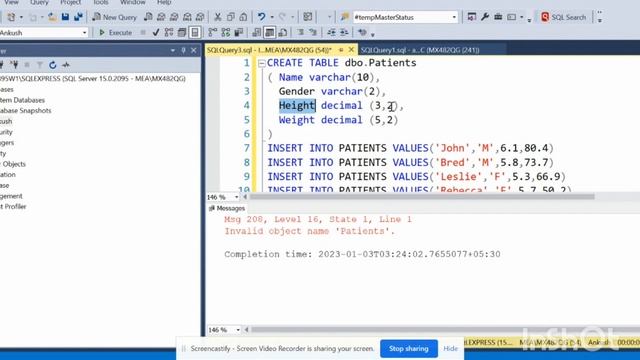
Task: Click the Save All icon
Action: 78,17
